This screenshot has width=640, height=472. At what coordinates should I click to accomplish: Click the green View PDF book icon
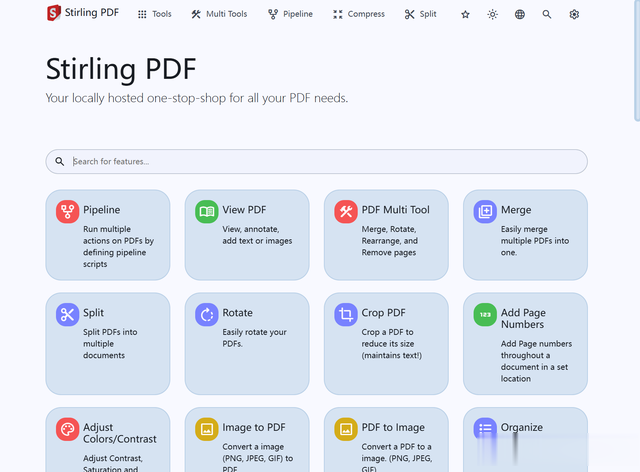click(207, 212)
